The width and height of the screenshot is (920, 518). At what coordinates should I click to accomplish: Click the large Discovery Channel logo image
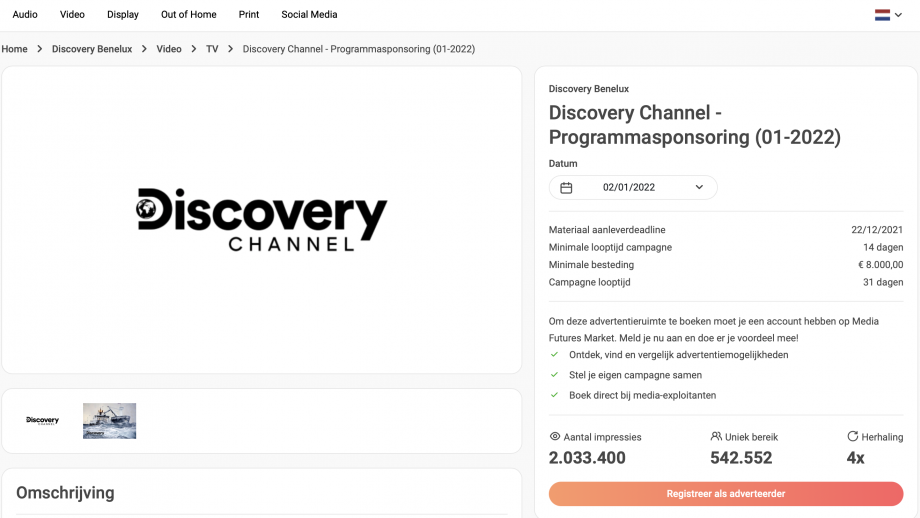click(x=262, y=220)
